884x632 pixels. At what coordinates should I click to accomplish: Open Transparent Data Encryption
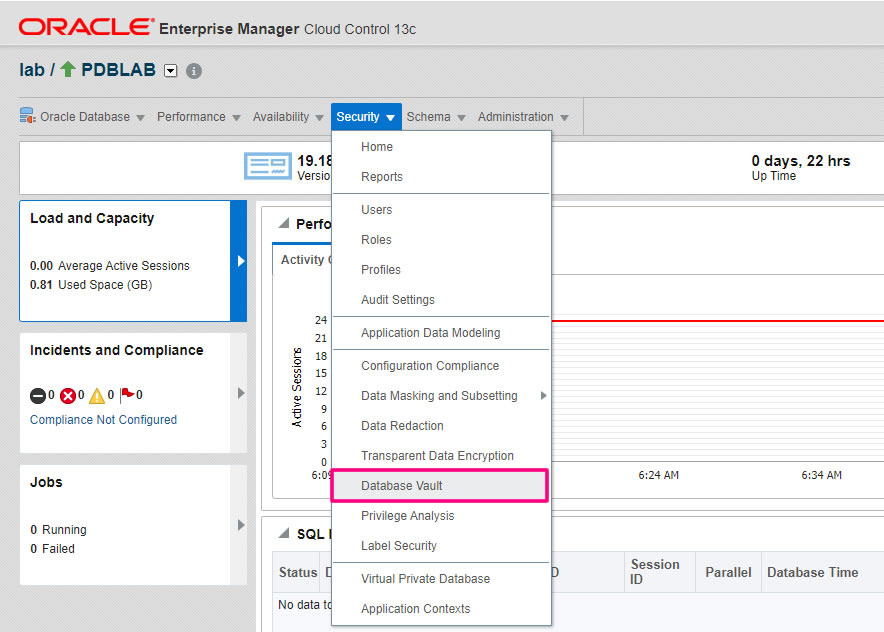[441, 456]
